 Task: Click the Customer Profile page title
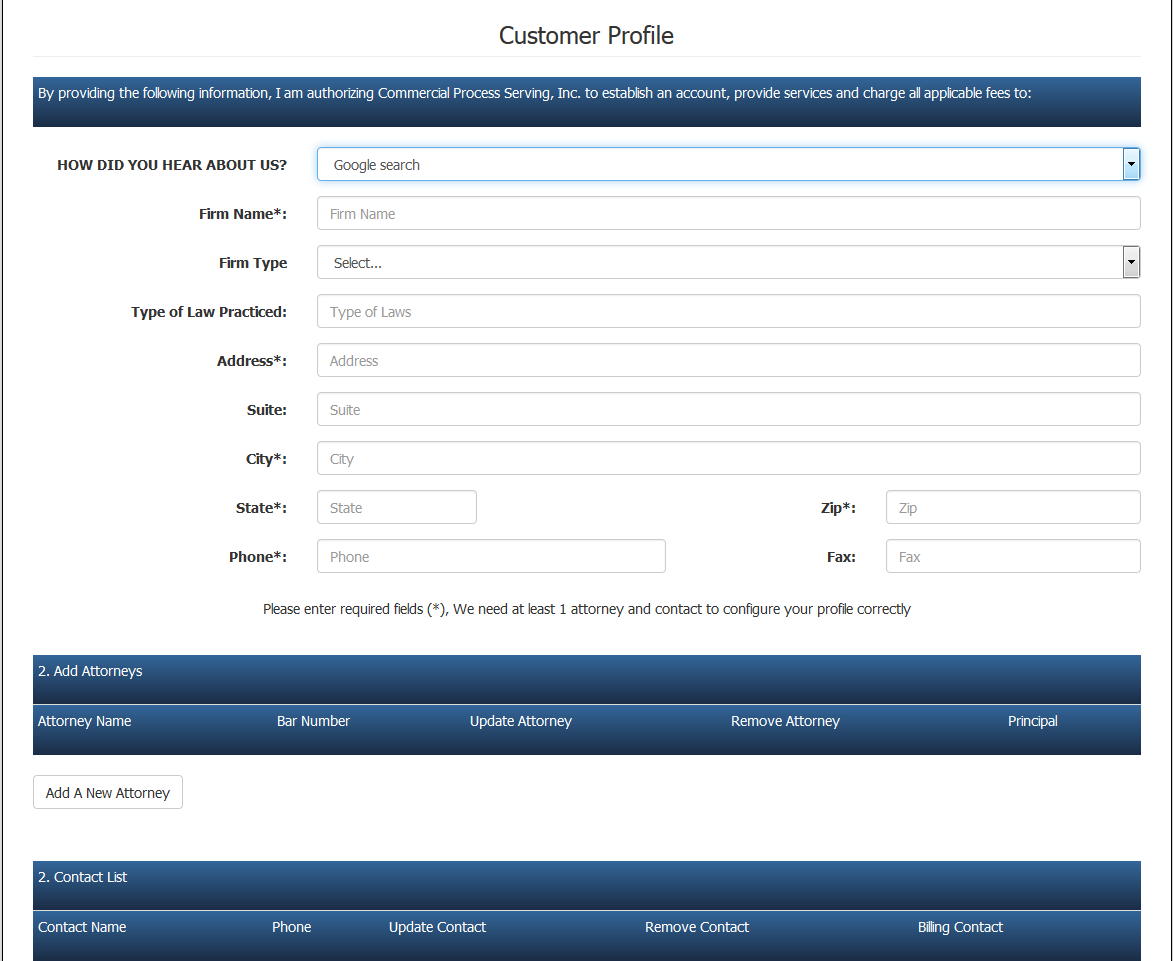[586, 35]
